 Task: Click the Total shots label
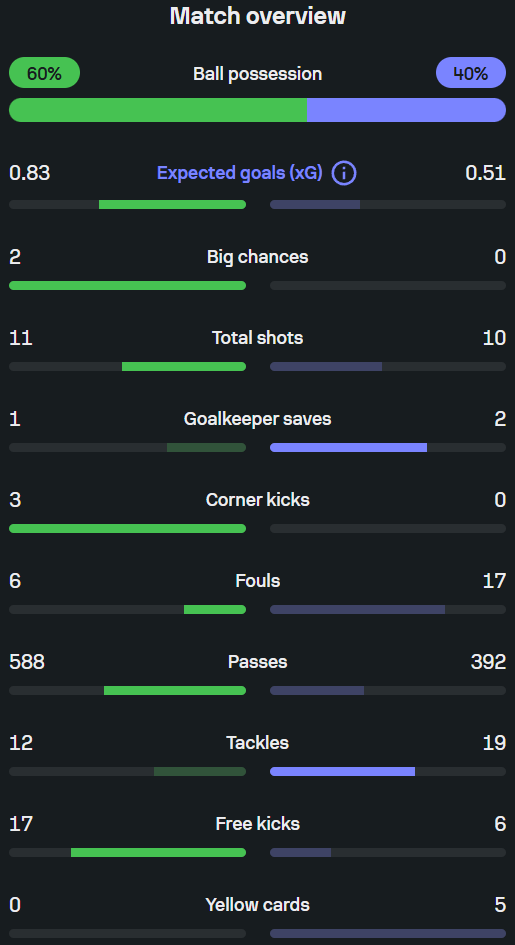[x=258, y=338]
